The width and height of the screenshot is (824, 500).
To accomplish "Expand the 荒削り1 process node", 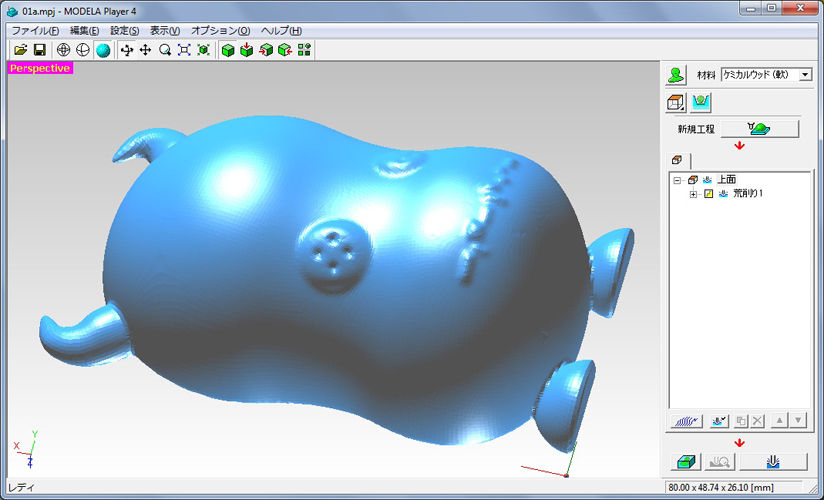I will tap(692, 193).
